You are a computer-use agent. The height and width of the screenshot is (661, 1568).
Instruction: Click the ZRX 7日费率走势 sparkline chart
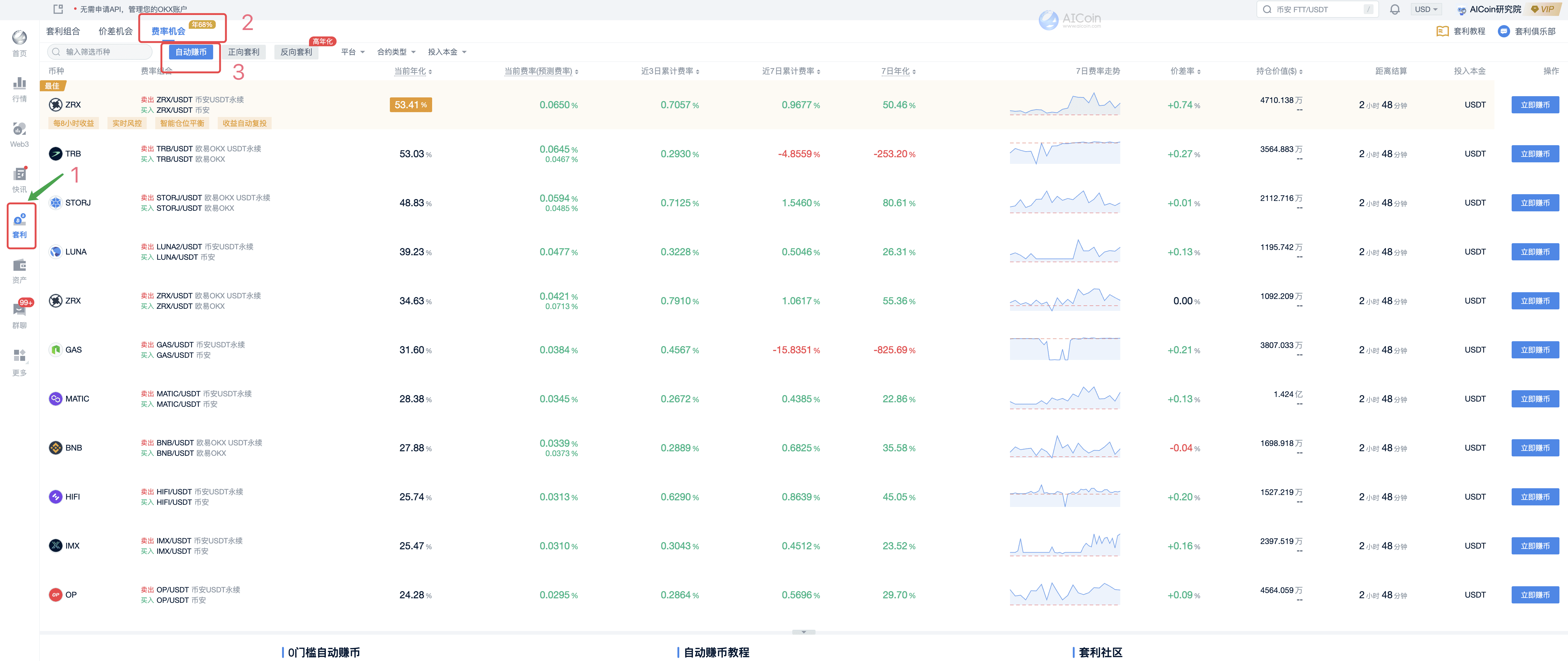tap(1064, 104)
